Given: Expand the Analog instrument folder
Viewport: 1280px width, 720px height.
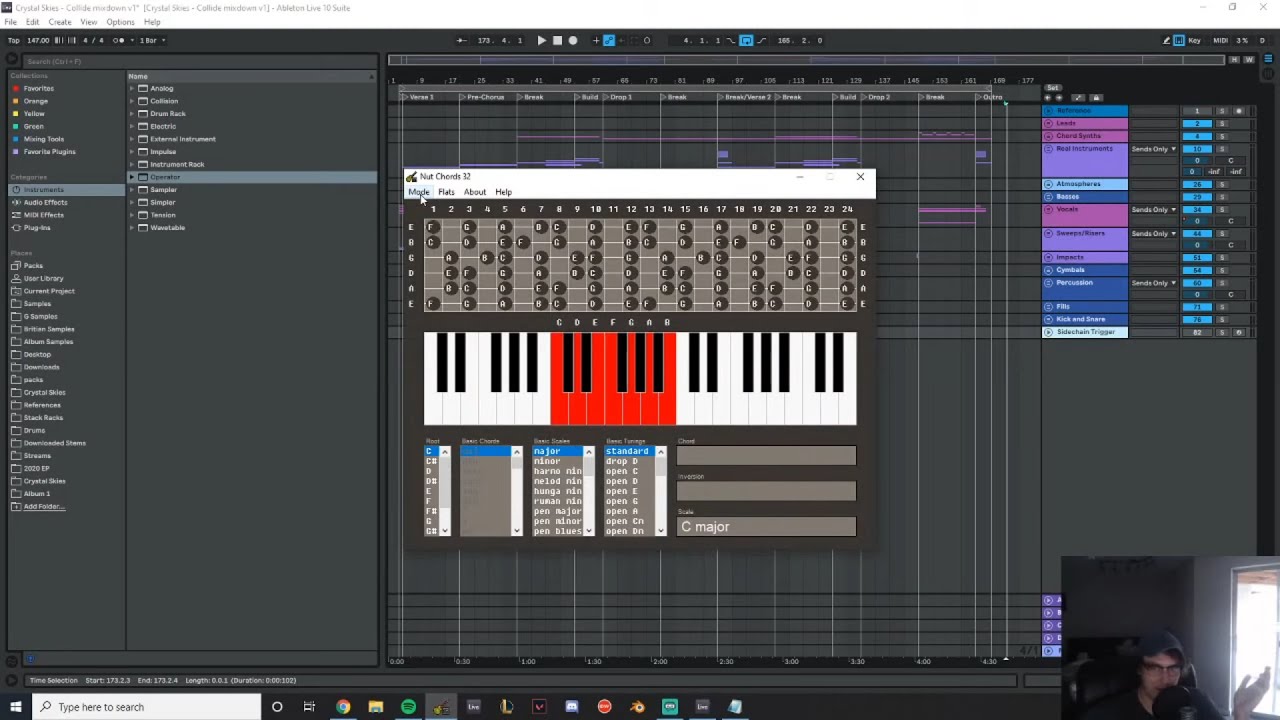Looking at the screenshot, I should click(x=131, y=88).
